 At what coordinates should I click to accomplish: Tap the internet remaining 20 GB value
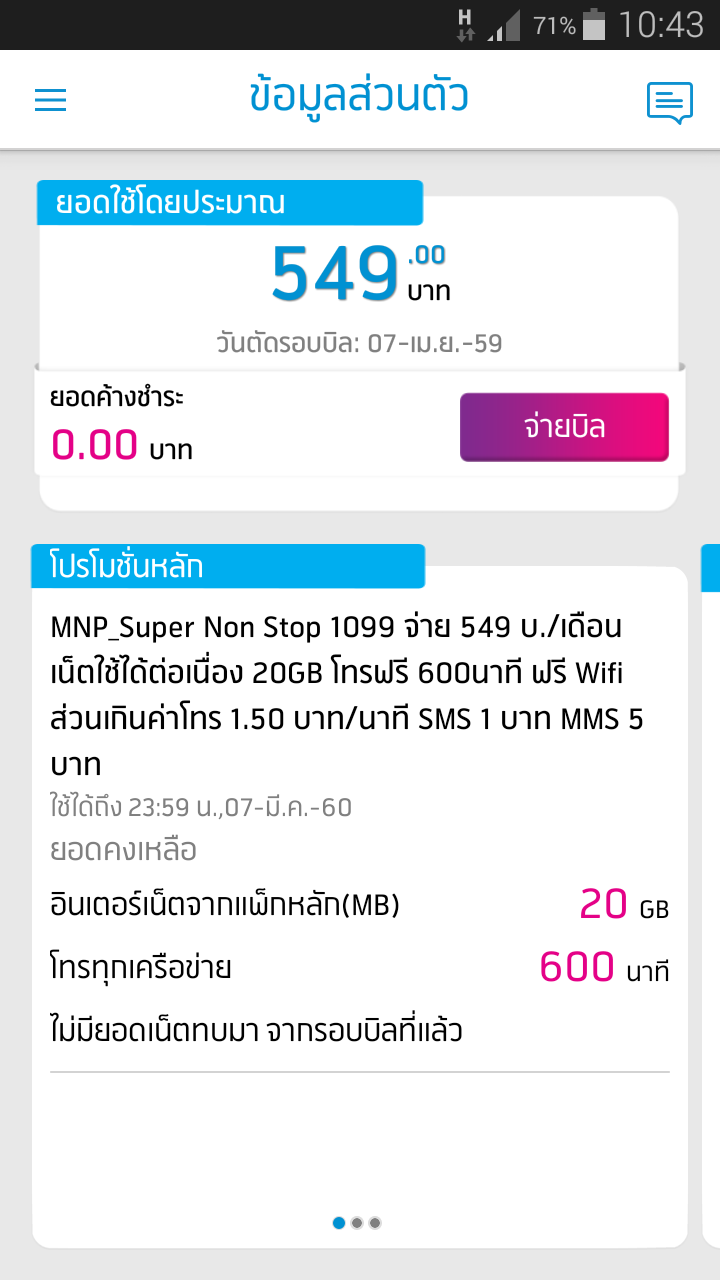pos(623,906)
